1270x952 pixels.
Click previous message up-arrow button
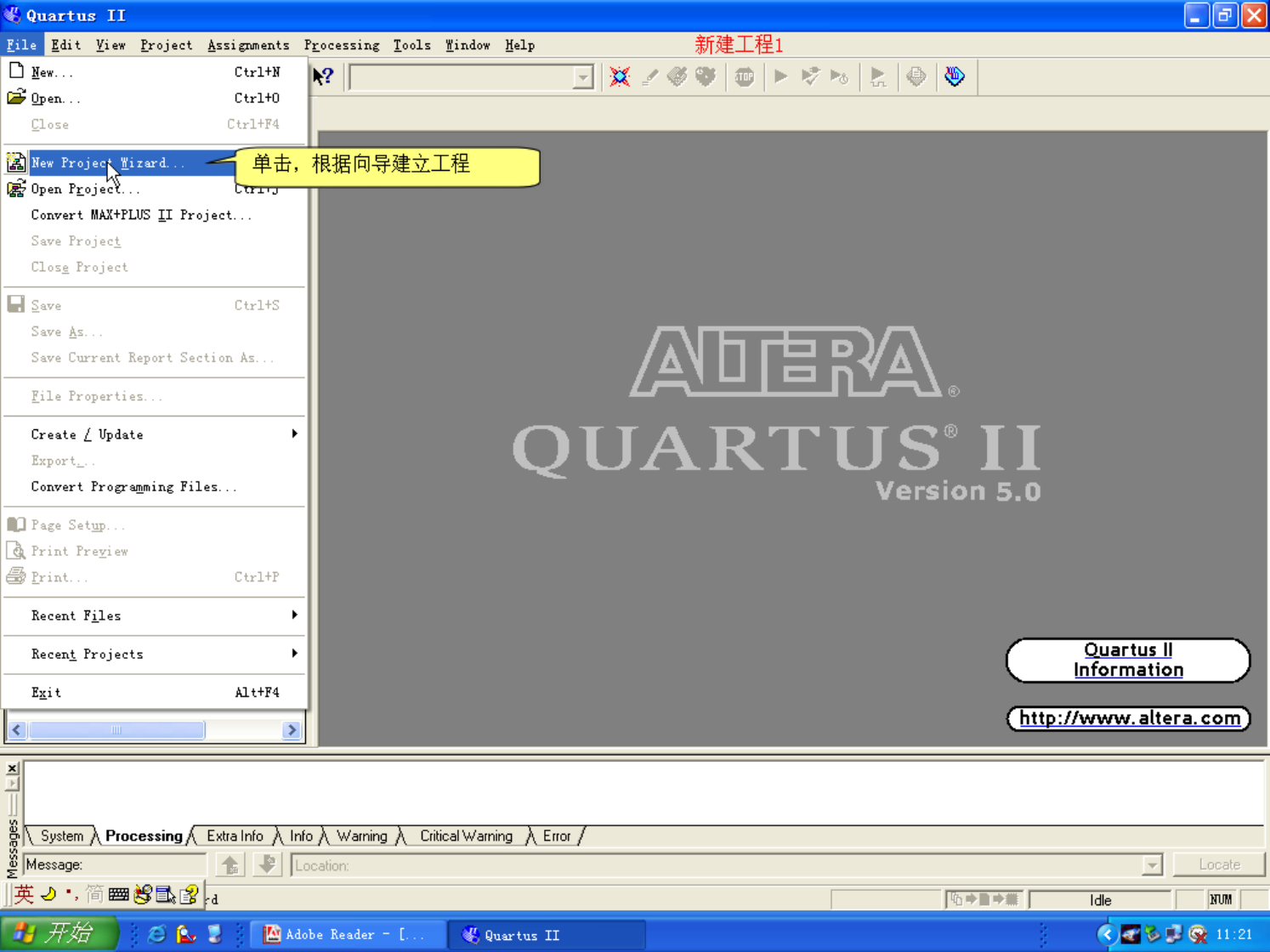pyautogui.click(x=230, y=864)
